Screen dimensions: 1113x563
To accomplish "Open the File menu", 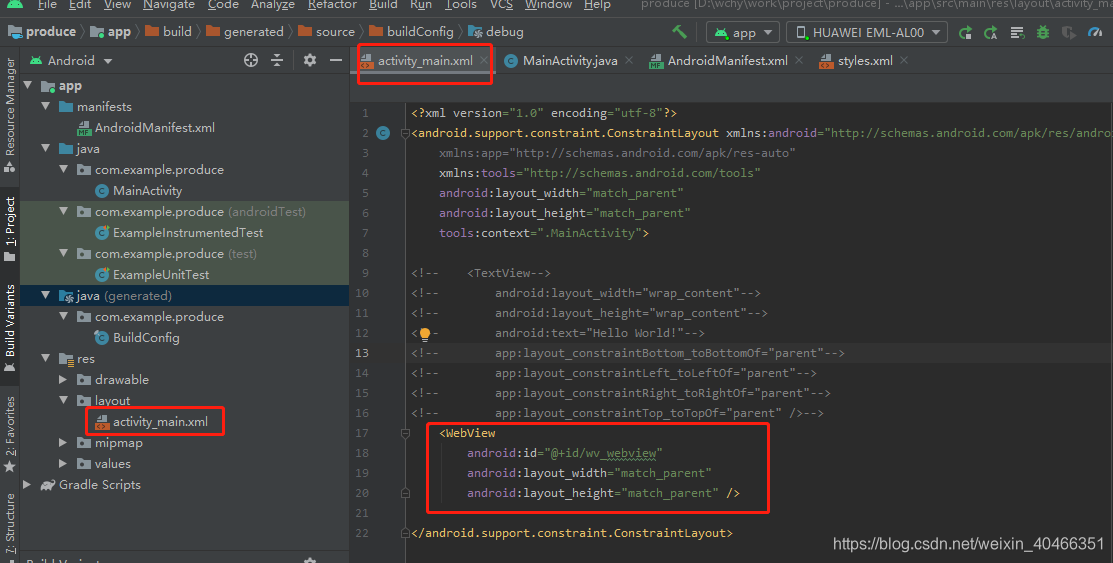I will coord(47,5).
